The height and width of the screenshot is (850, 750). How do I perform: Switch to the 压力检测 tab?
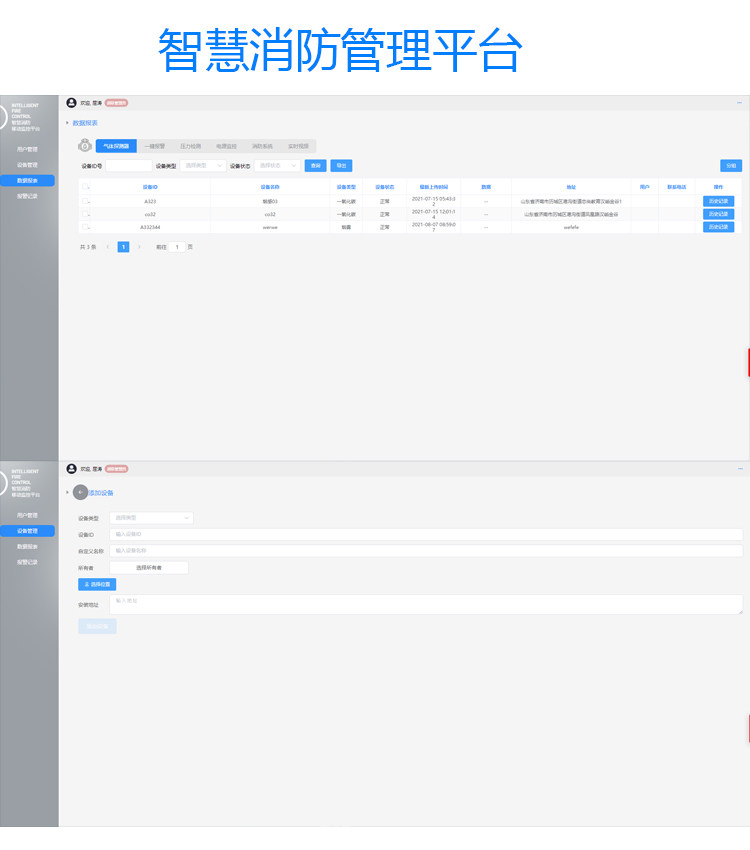190,146
